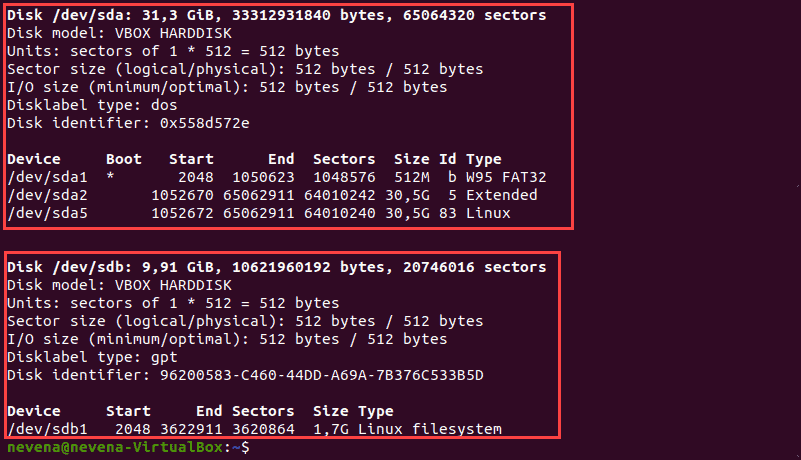Click the sda disk identifier 0x558d572e
The width and height of the screenshot is (801, 460).
click(204, 123)
